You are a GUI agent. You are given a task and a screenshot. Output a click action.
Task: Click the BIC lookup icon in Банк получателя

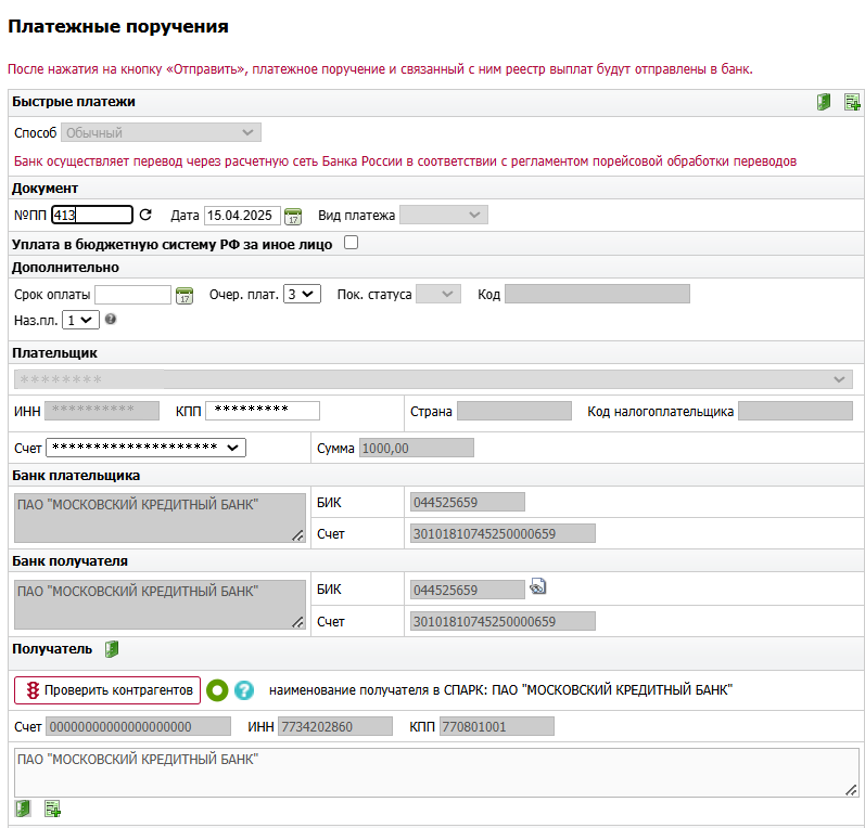tap(538, 588)
